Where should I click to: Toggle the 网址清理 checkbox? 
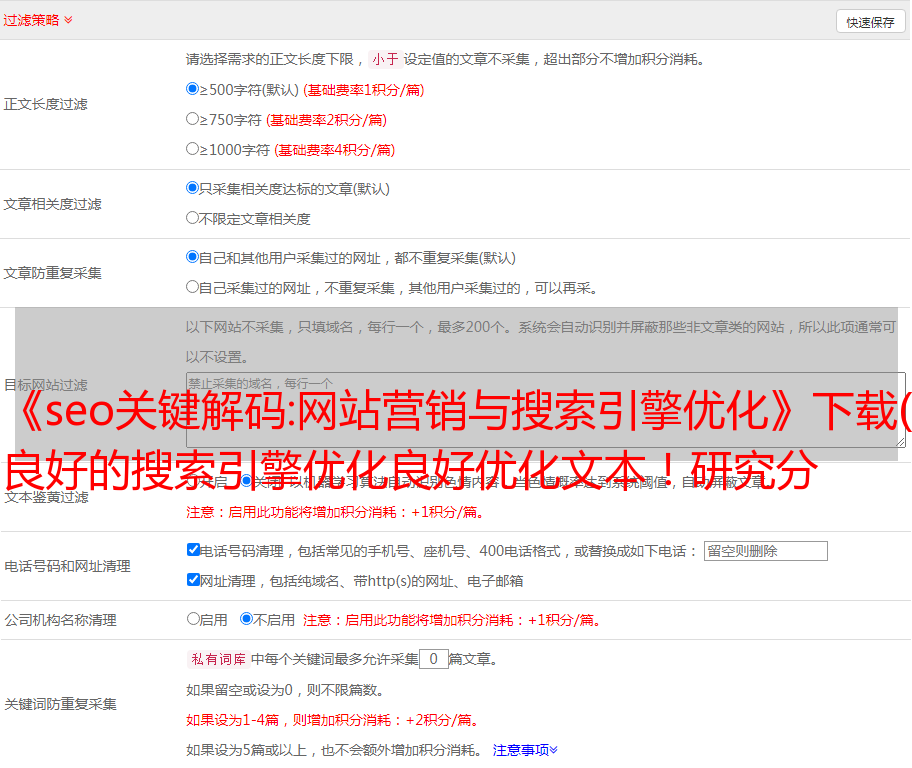coord(194,580)
